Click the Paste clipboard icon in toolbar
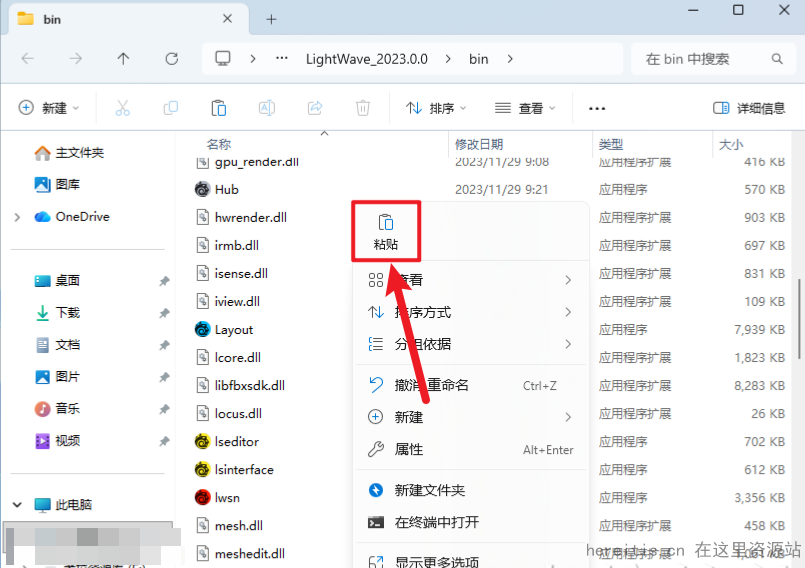 pyautogui.click(x=219, y=108)
